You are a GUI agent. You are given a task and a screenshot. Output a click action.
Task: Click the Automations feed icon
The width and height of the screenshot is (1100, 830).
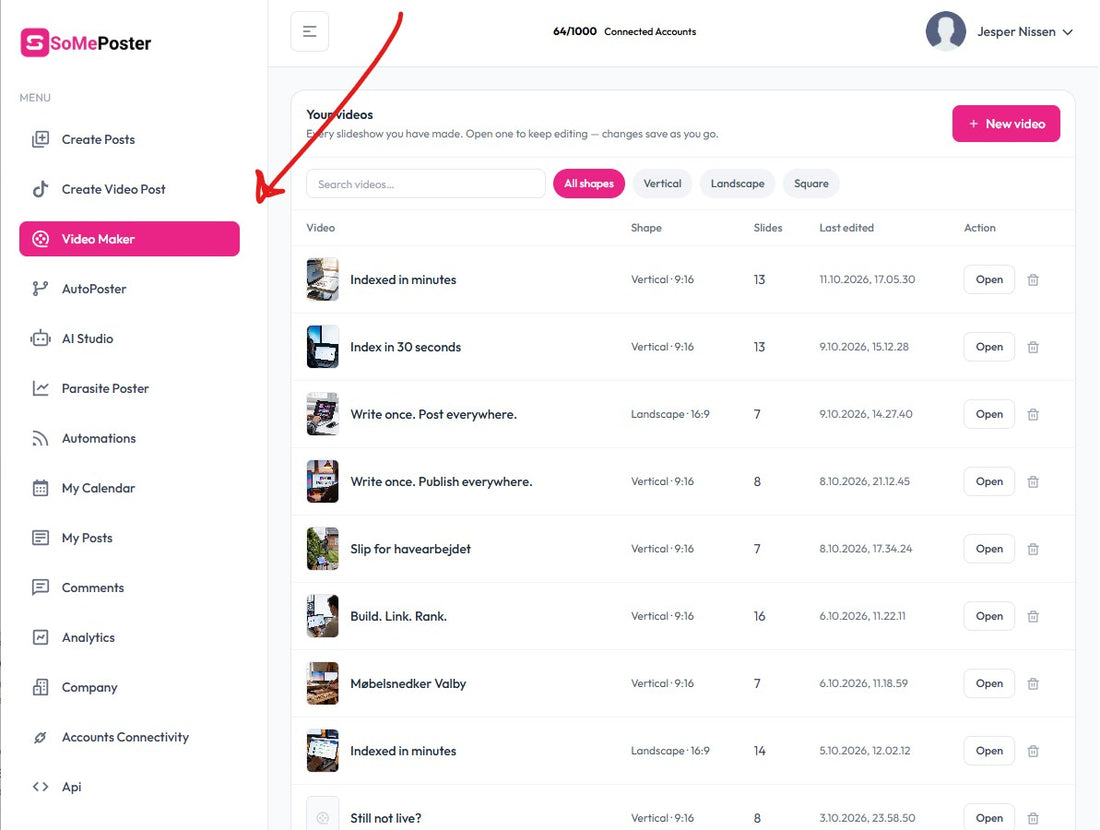[41, 438]
